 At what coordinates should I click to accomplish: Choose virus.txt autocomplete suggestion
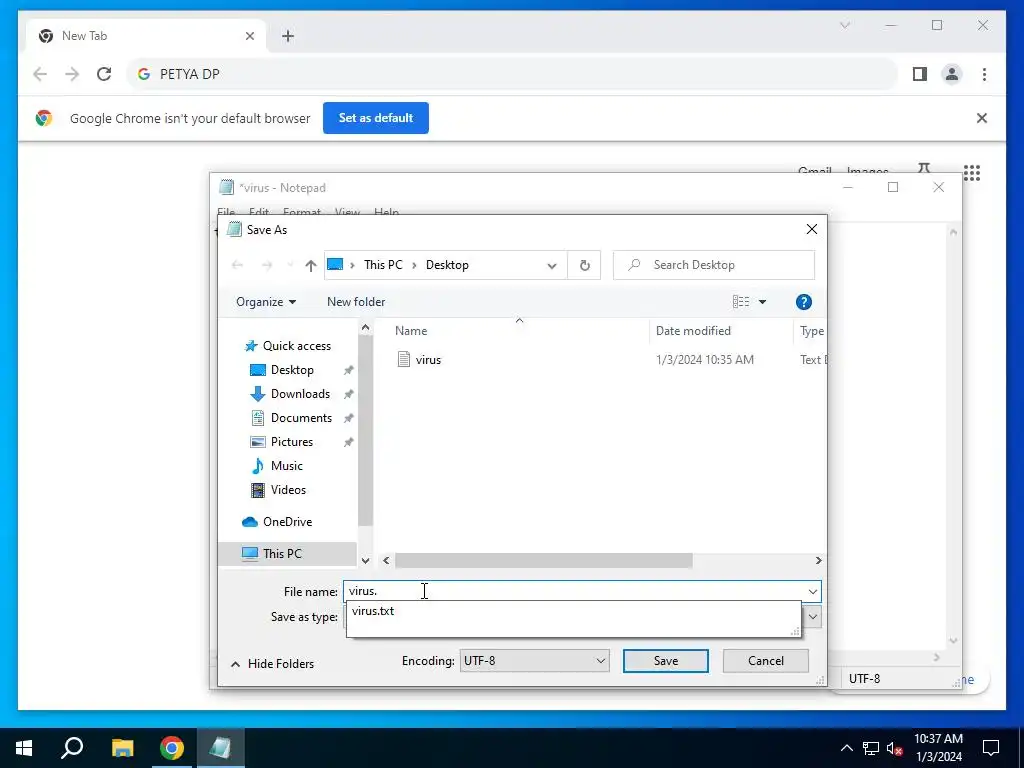[373, 611]
